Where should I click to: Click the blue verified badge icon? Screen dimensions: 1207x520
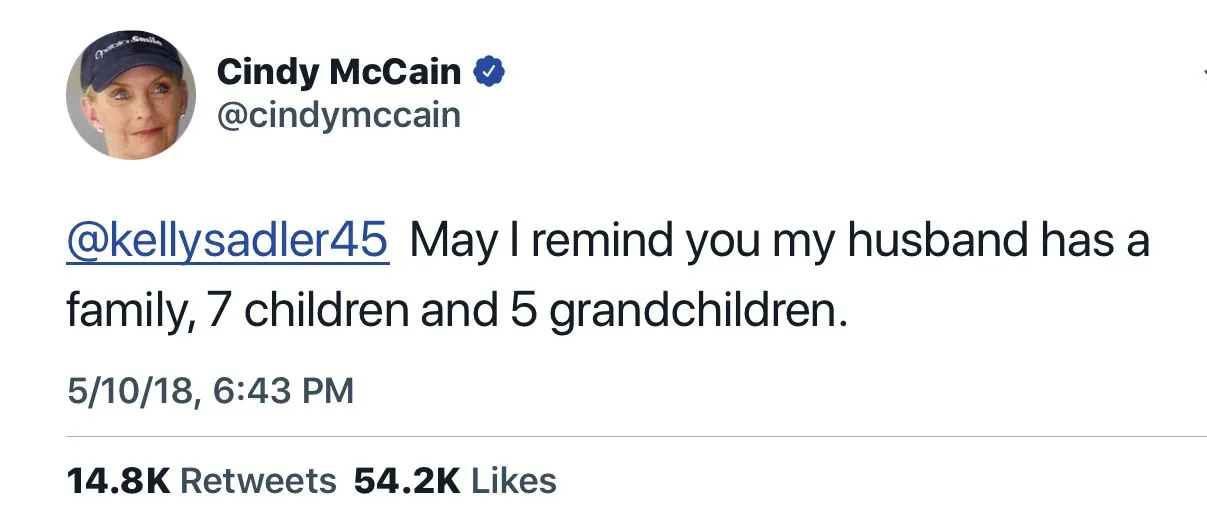pyautogui.click(x=489, y=71)
